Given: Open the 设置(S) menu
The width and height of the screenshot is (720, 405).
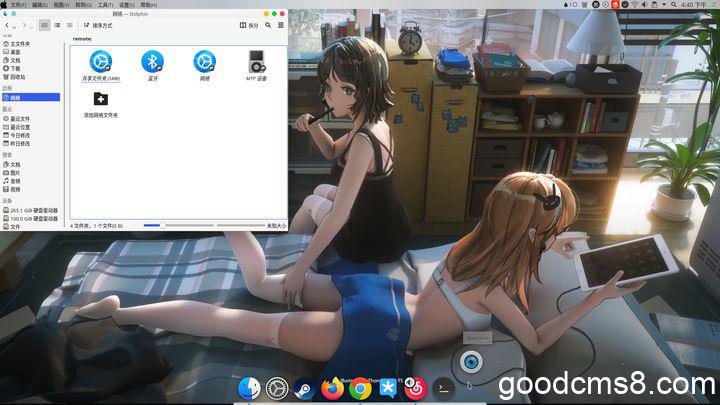Looking at the screenshot, I should [127, 5].
